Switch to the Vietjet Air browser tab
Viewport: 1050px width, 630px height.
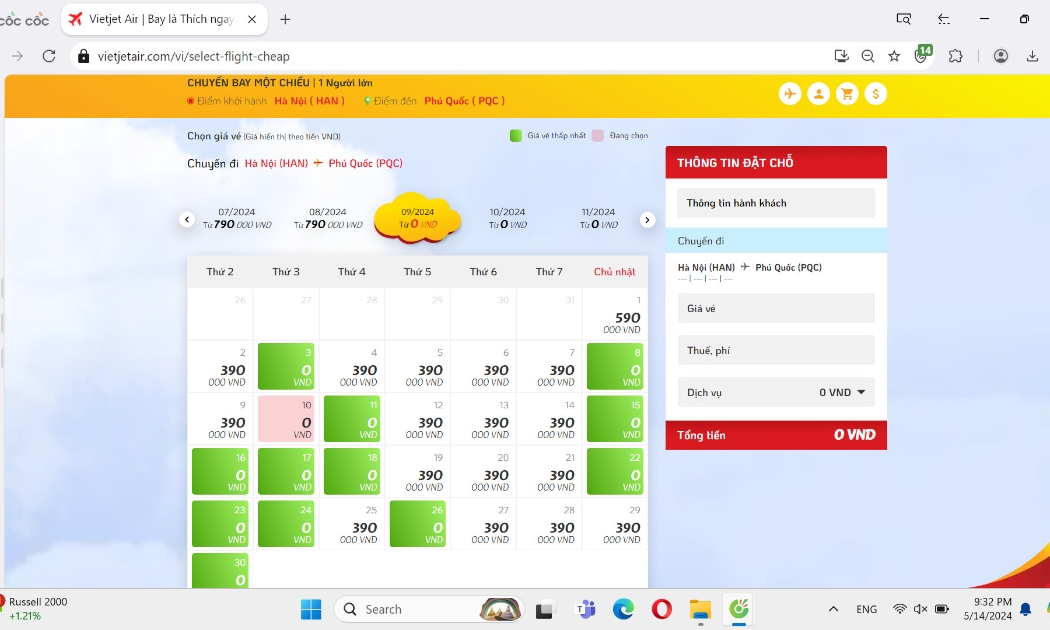164,19
